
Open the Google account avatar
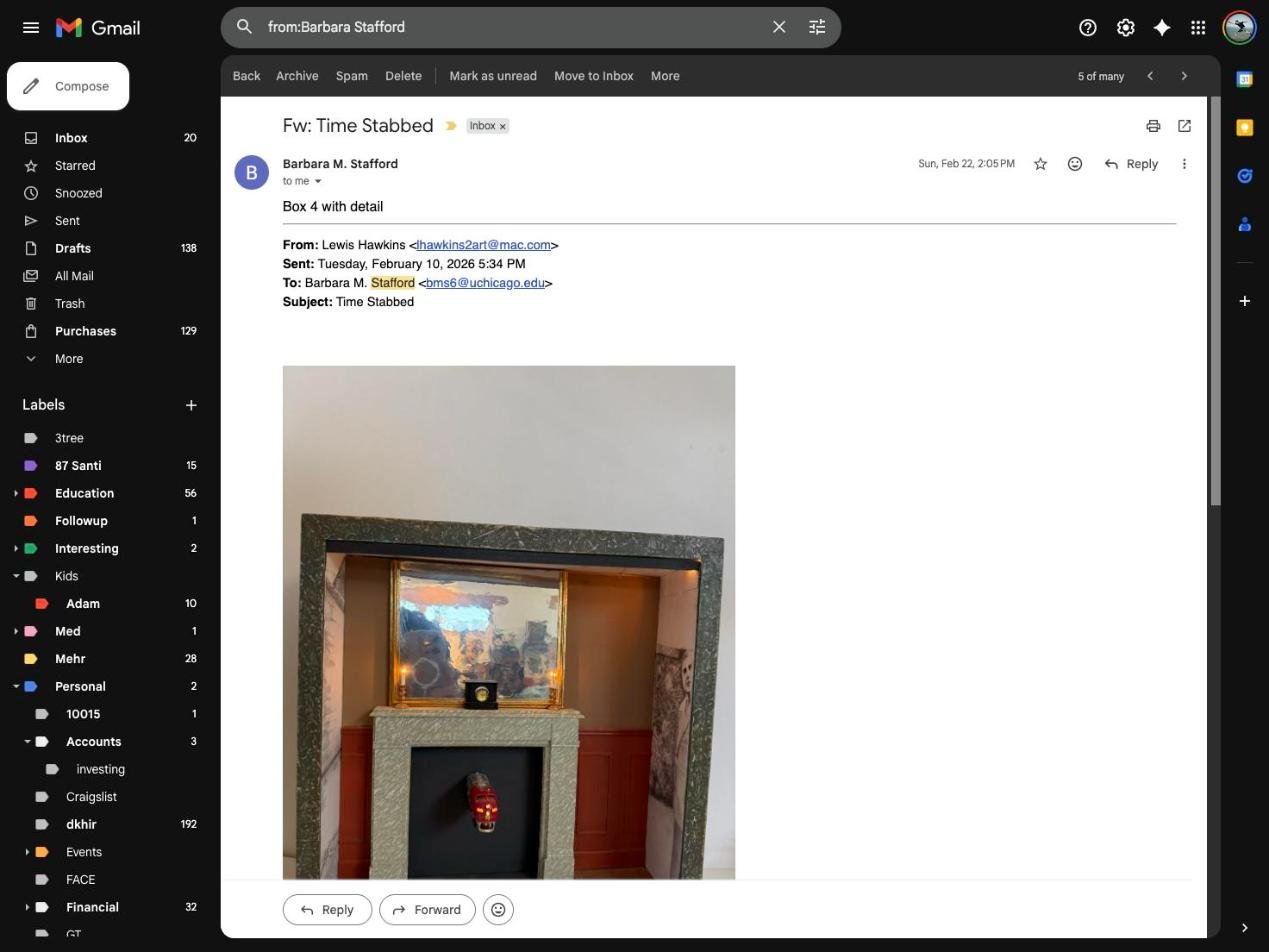coord(1240,28)
